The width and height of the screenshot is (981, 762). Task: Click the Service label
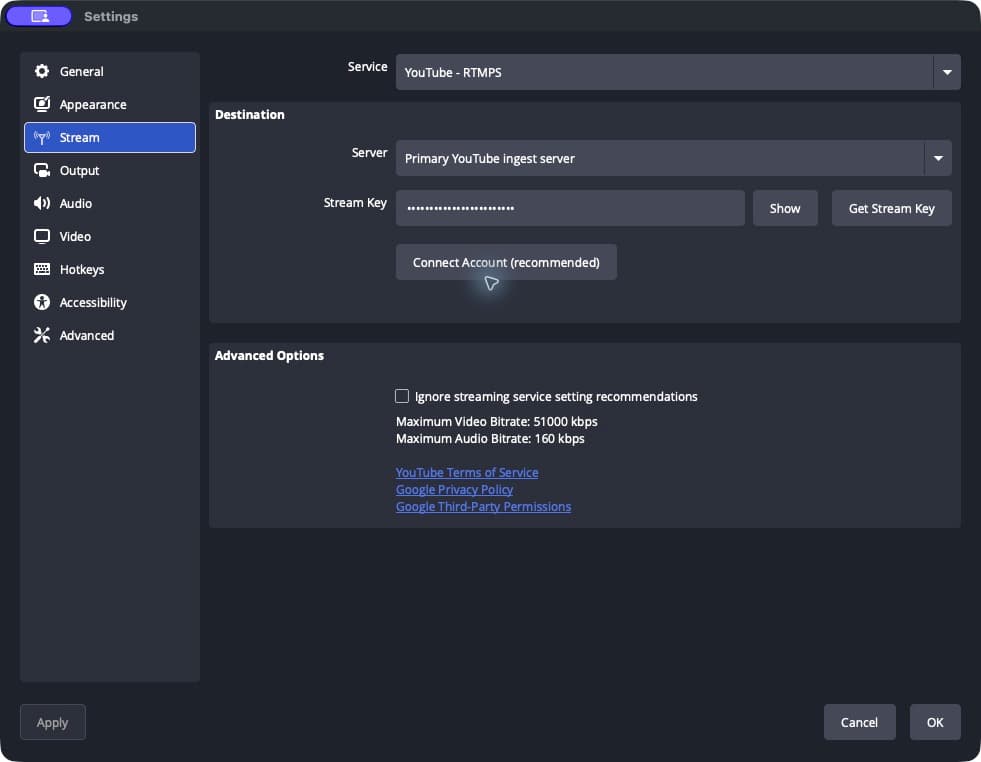[367, 66]
